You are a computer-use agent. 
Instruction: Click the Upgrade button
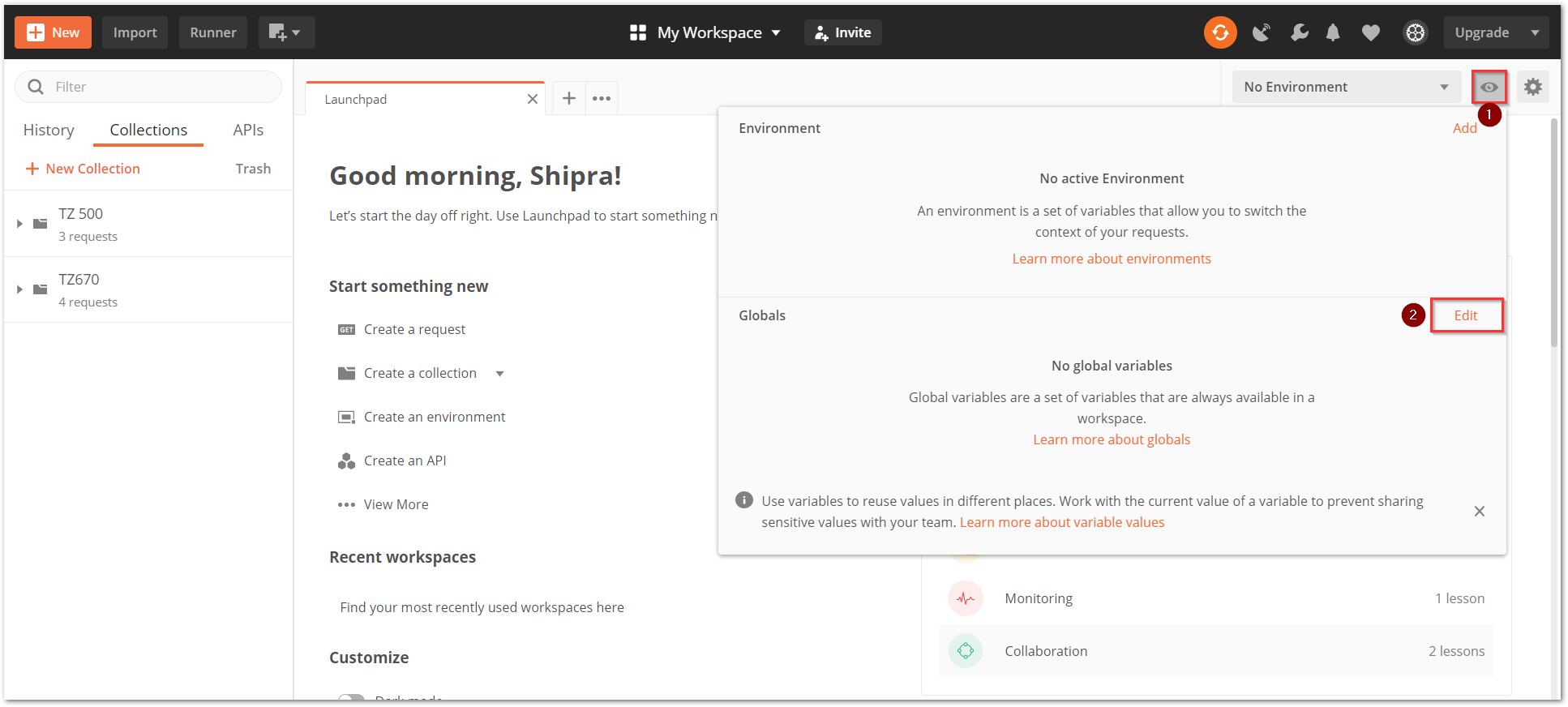pos(1481,32)
